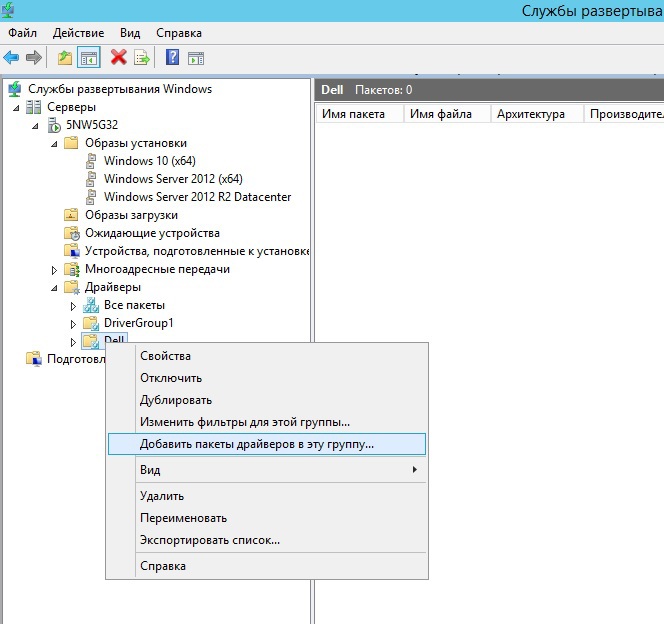The image size is (664, 624).
Task: Open the Файл menu
Action: pos(22,33)
